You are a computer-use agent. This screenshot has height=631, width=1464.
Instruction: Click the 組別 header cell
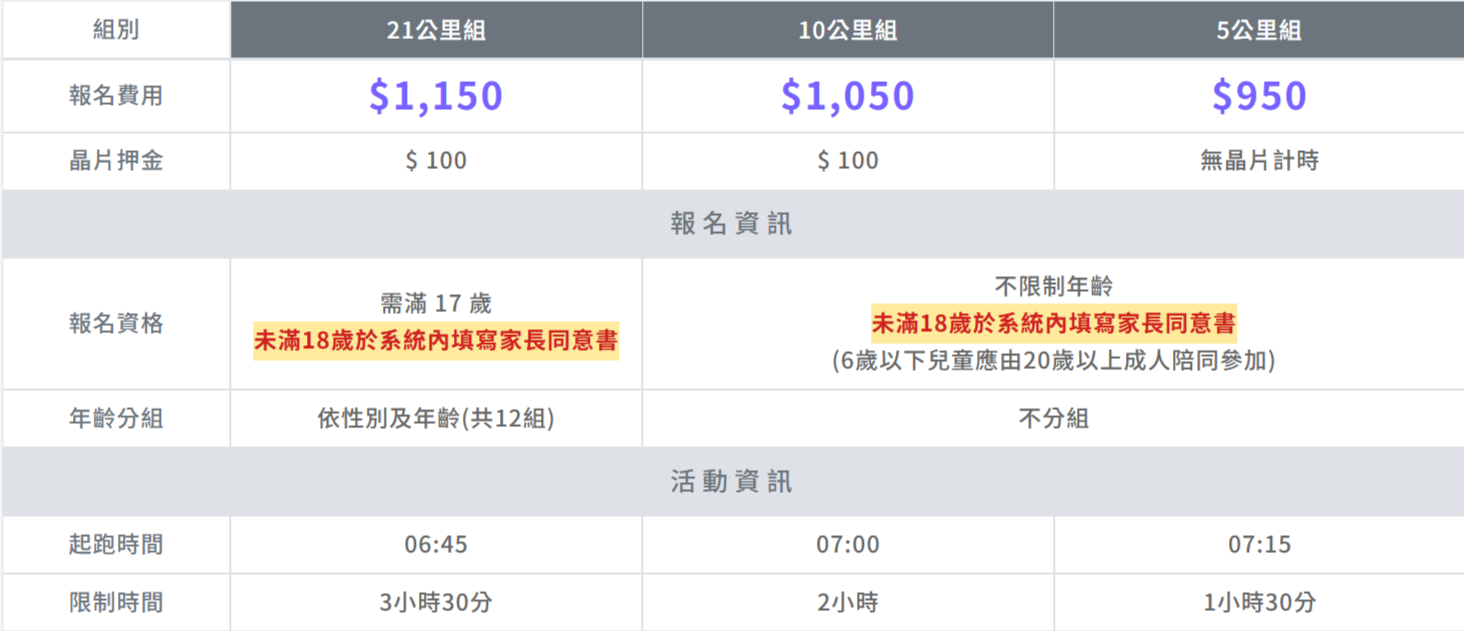pyautogui.click(x=116, y=30)
